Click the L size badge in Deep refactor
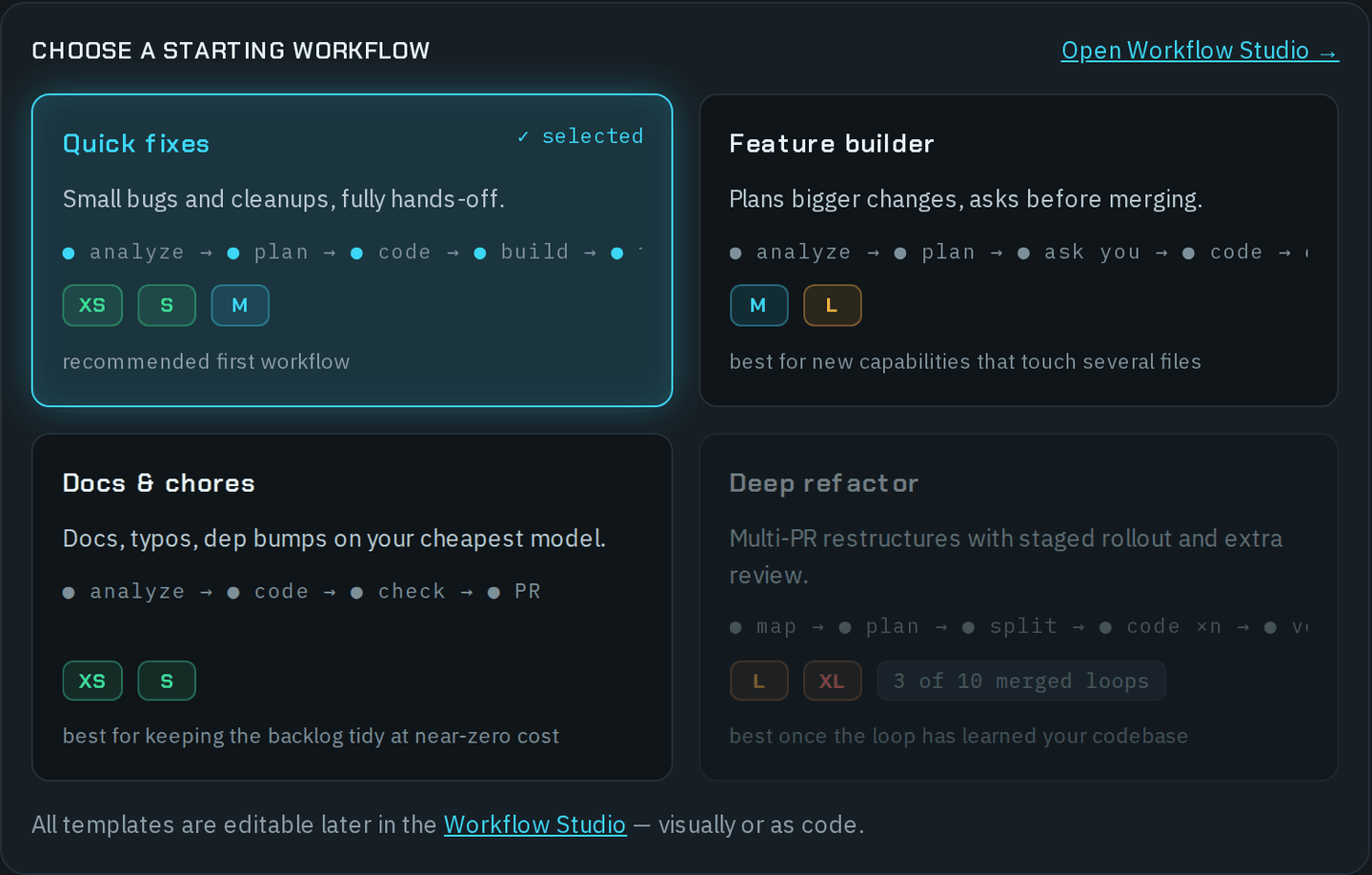The height and width of the screenshot is (875, 1372). pyautogui.click(x=758, y=681)
